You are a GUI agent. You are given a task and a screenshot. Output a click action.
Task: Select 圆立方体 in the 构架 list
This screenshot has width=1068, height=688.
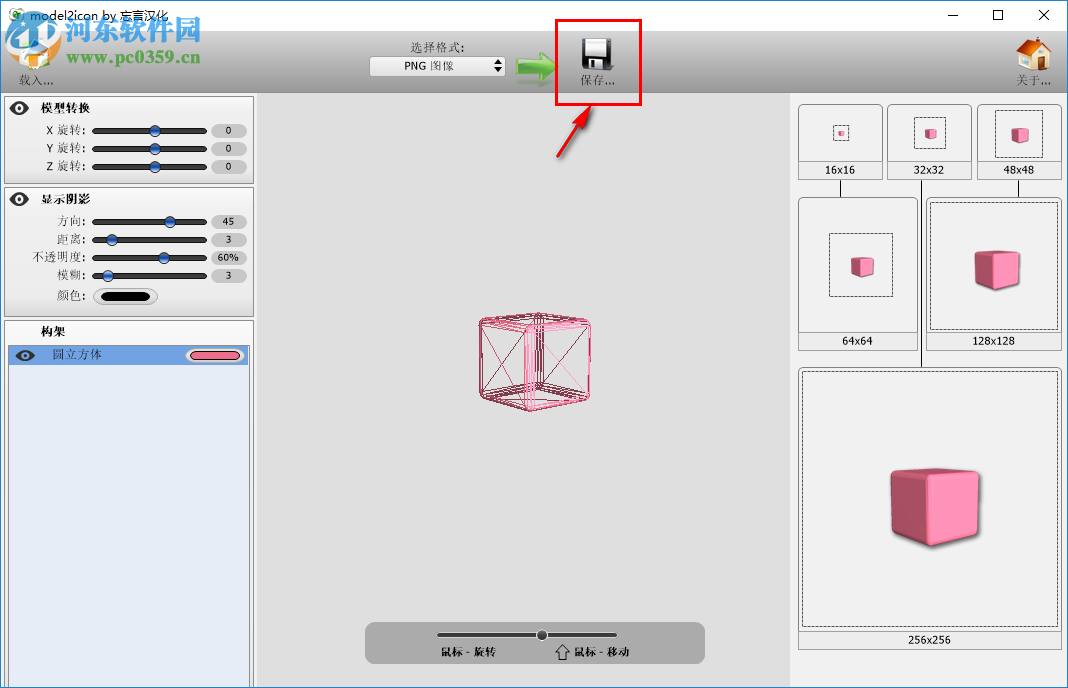[x=75, y=354]
